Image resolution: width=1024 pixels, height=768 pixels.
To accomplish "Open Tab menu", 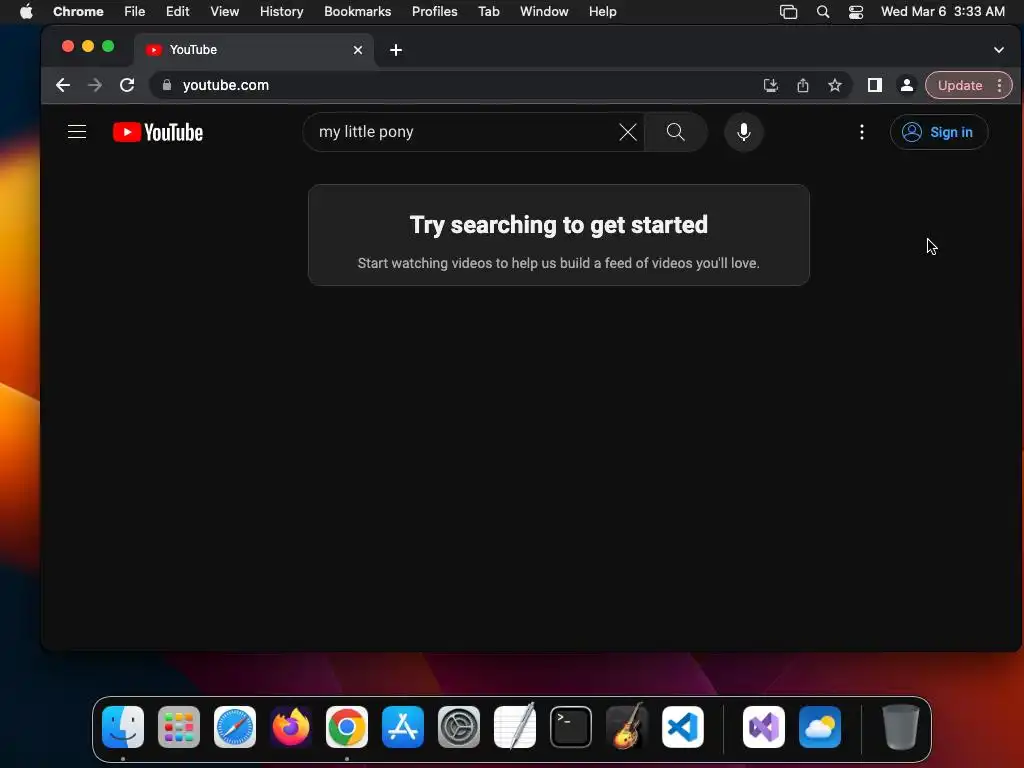I will click(x=488, y=11).
